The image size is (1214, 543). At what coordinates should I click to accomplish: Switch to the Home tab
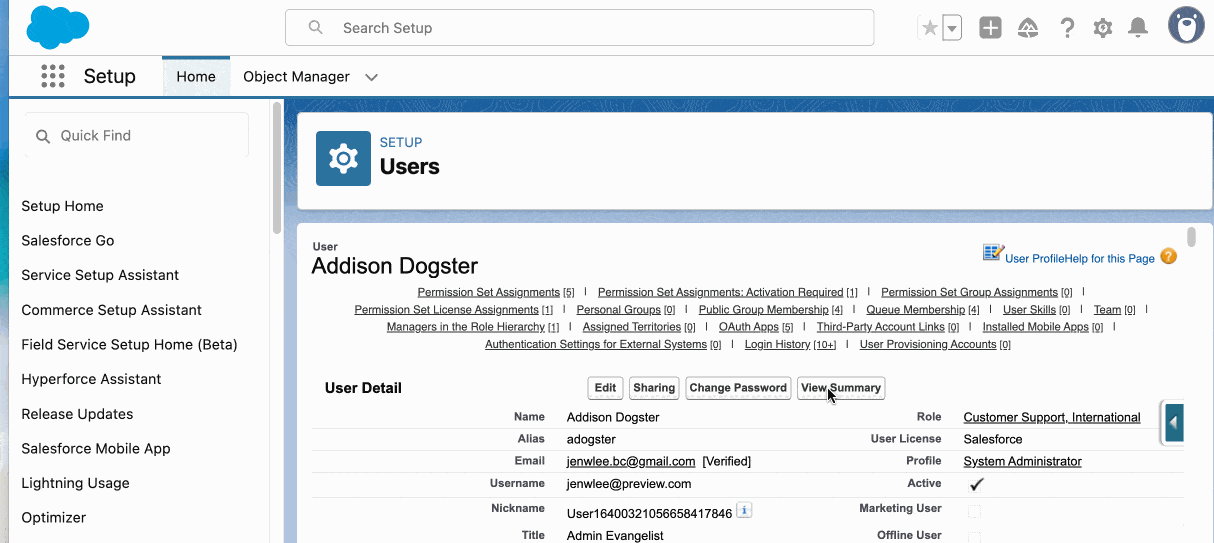(196, 77)
